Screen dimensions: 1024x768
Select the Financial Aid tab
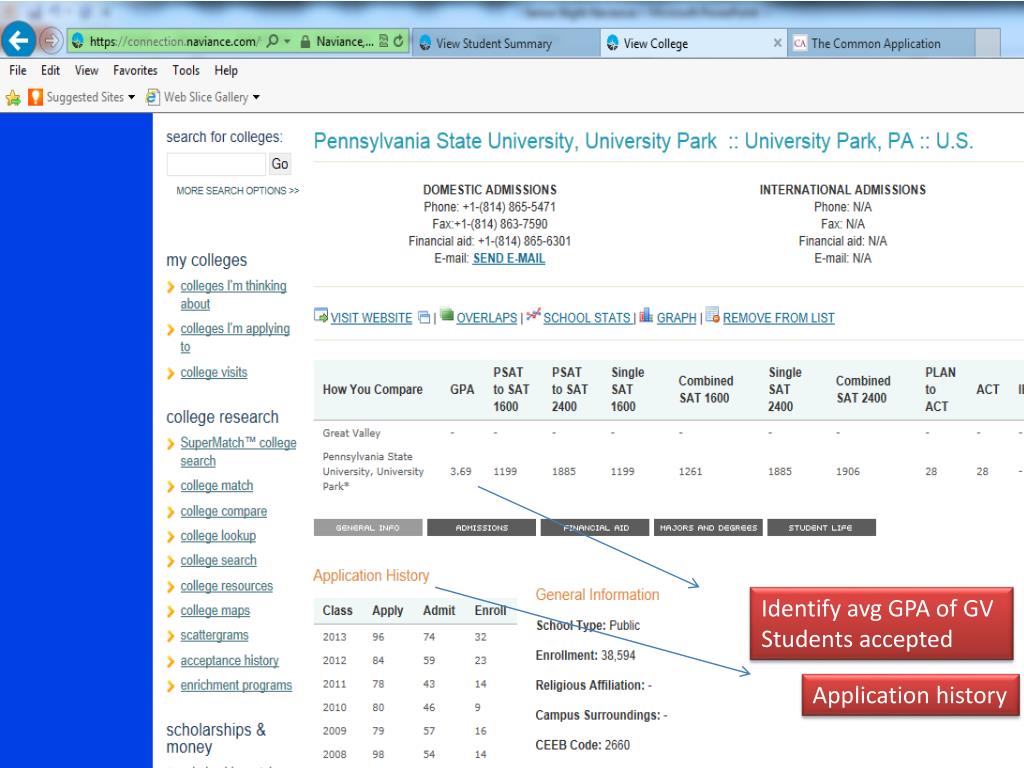tap(595, 528)
